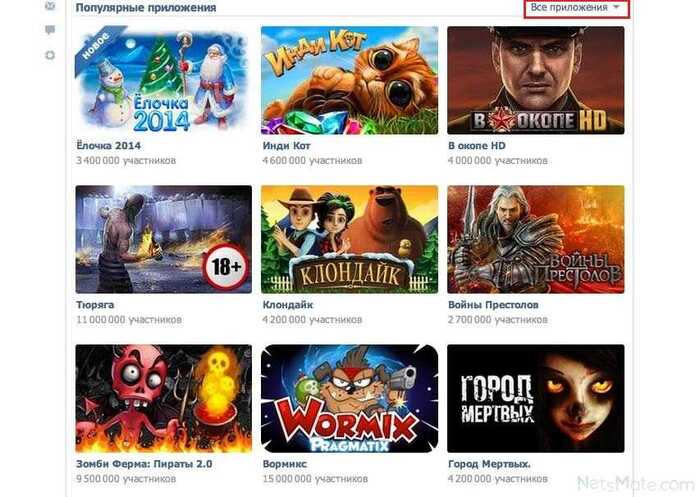
Task: Open the Все приложения dropdown
Action: [576, 8]
